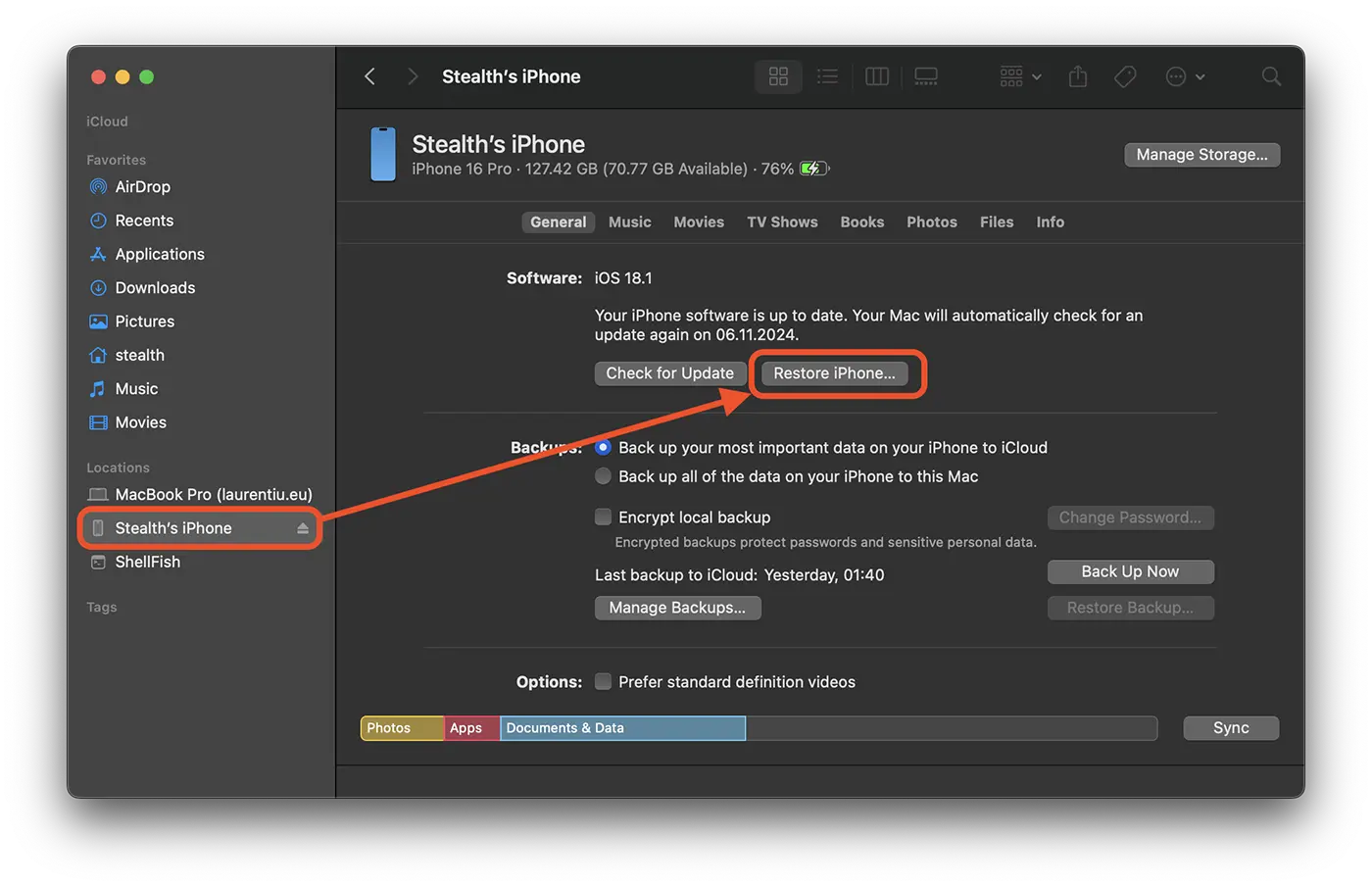1372x887 pixels.
Task: Open the stealth home folder
Action: 139,355
